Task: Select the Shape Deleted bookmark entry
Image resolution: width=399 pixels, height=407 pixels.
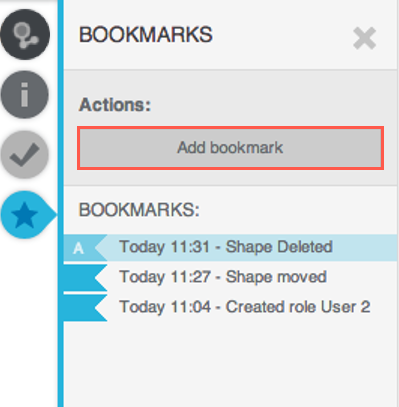Action: 230,247
